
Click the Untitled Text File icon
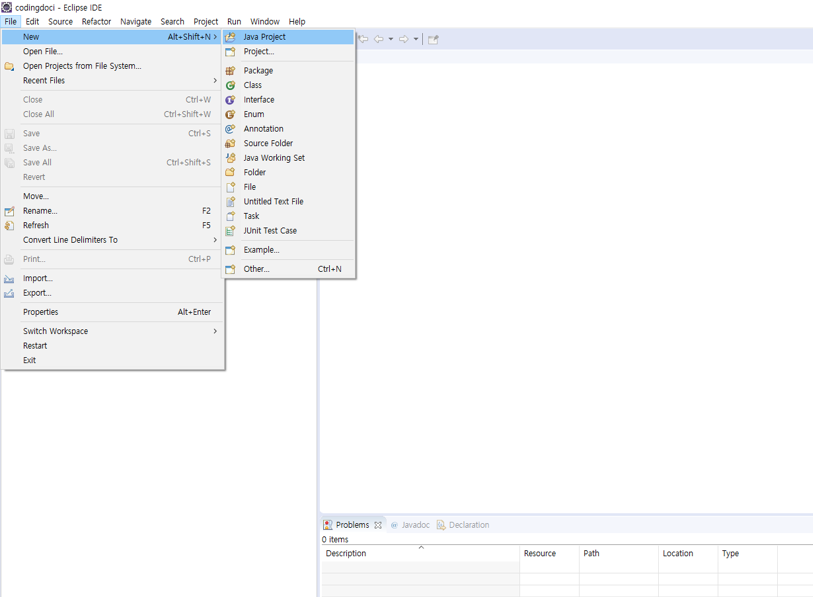(230, 201)
